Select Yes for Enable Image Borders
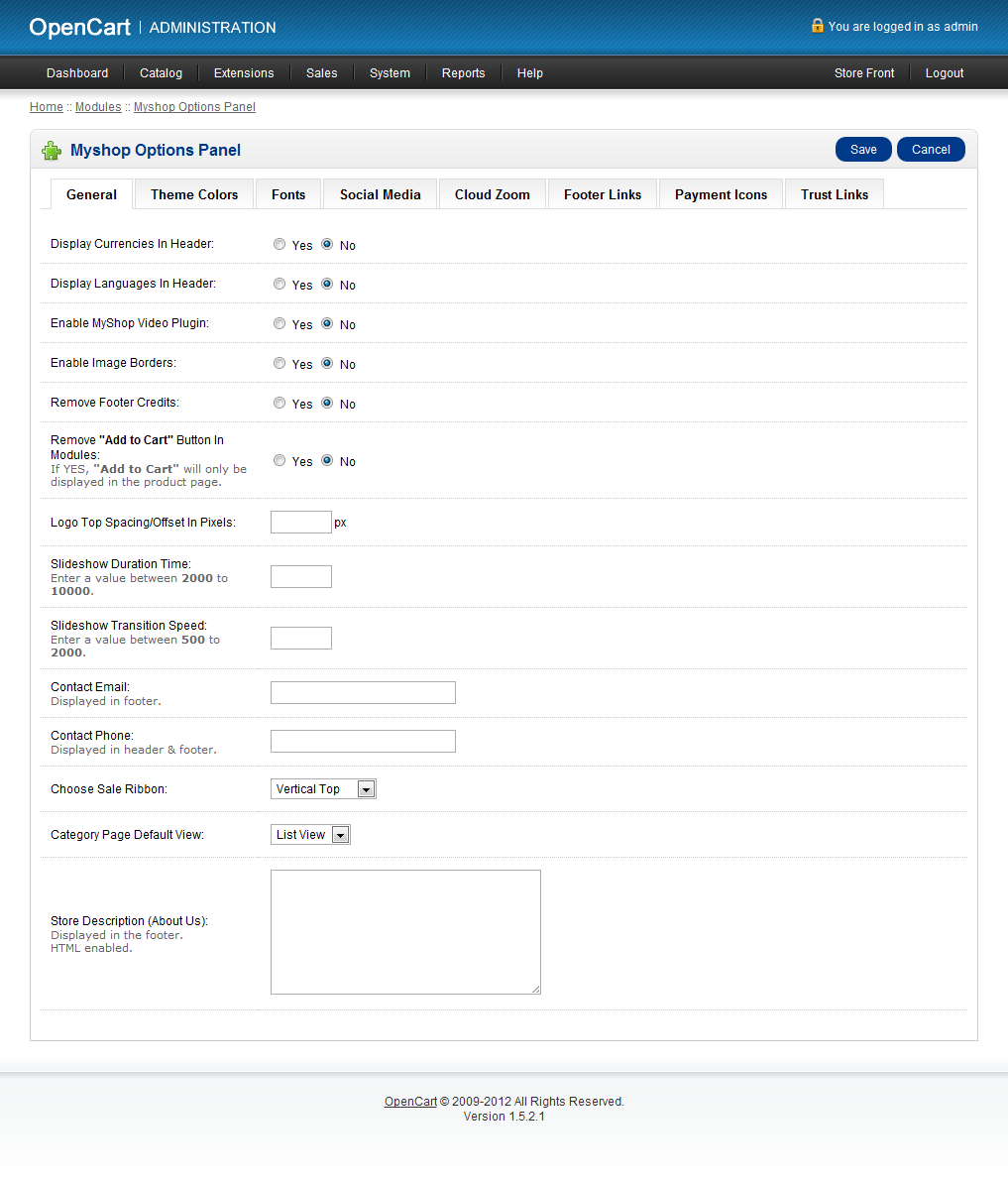 280,364
